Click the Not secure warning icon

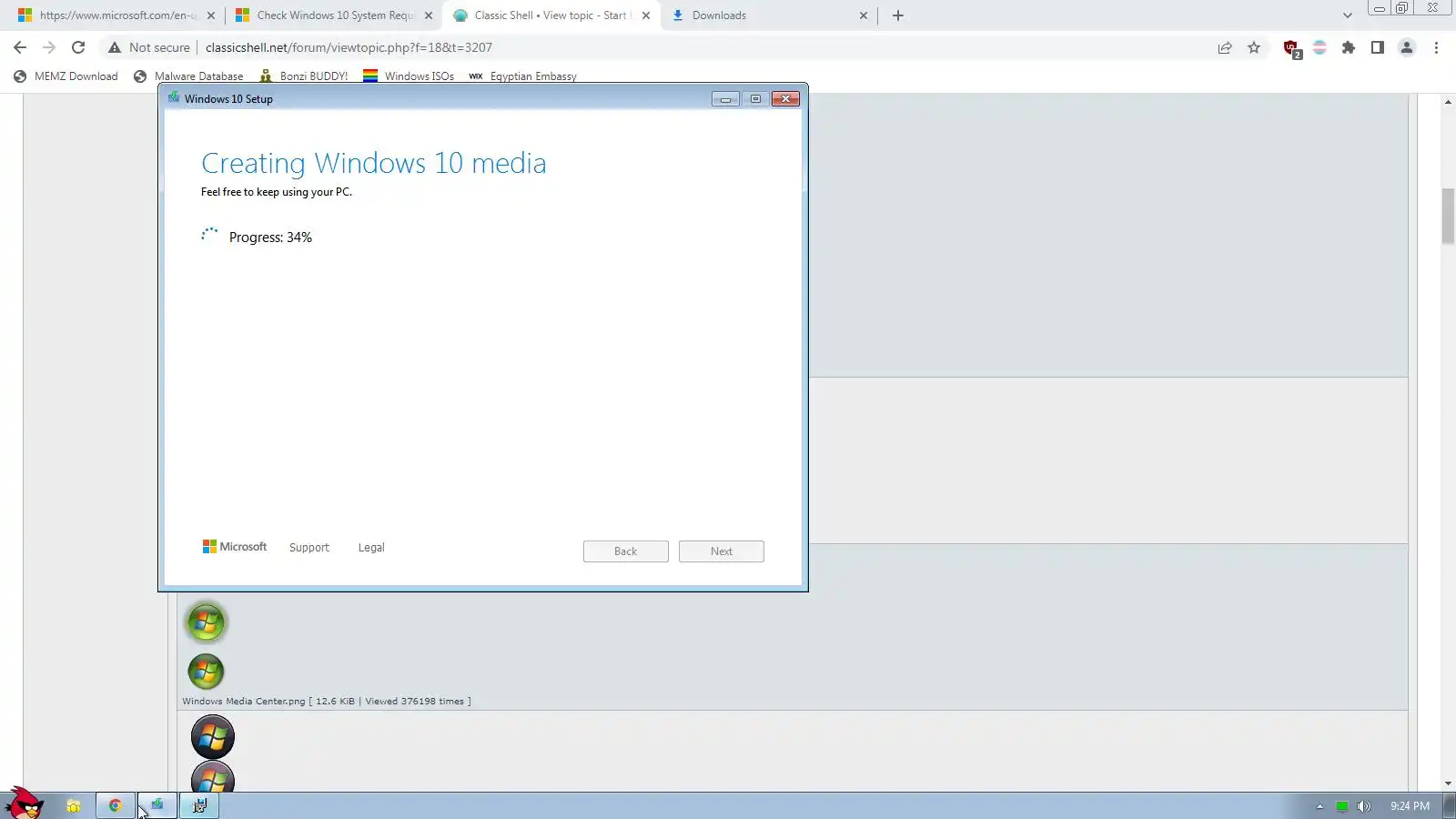(115, 47)
